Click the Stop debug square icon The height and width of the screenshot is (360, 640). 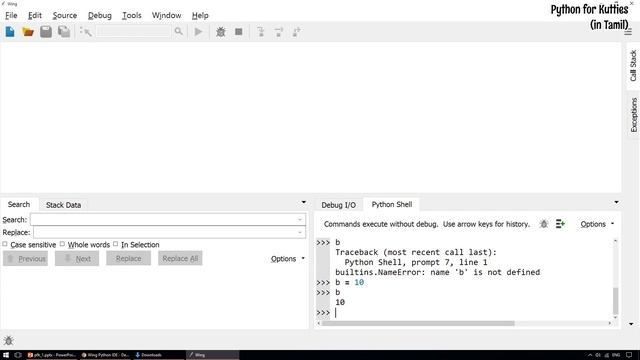pos(239,32)
